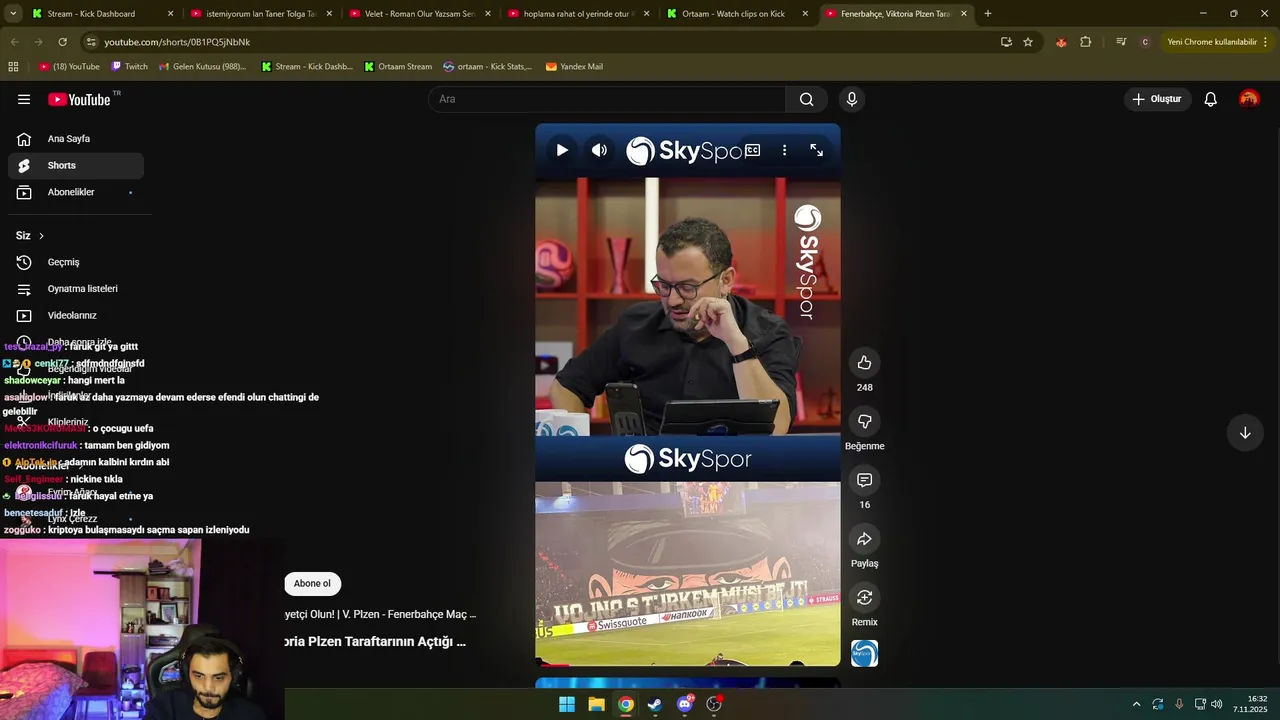Switch to Stream - Kick Dashboard tab

click(x=103, y=14)
